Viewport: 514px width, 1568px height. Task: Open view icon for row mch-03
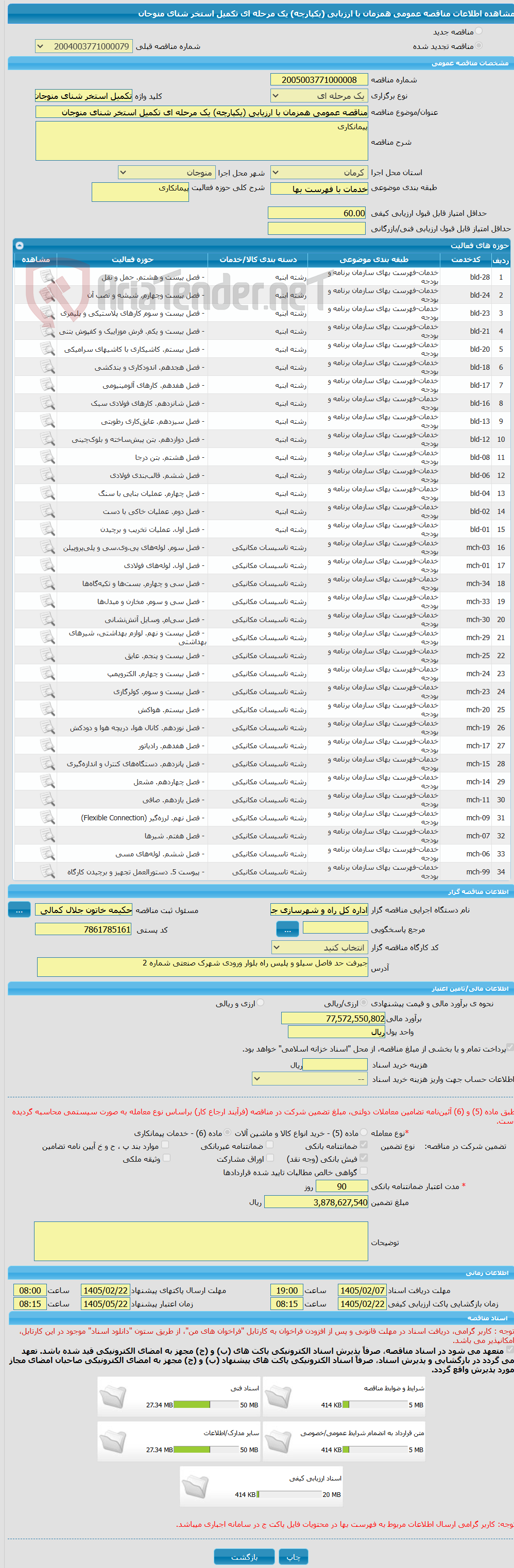pos(47,547)
